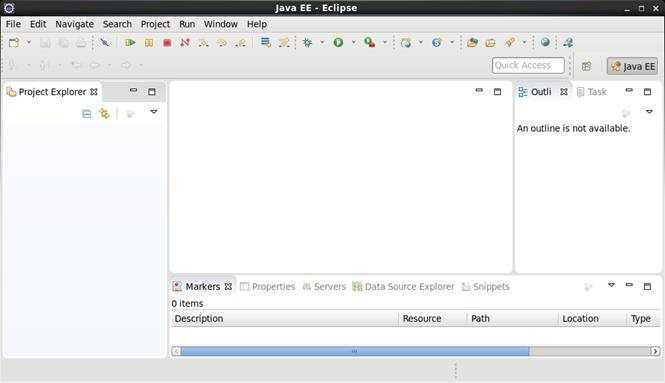Image resolution: width=665 pixels, height=383 pixels.
Task: Open the New wizard dropdown arrow
Action: [x=29, y=42]
